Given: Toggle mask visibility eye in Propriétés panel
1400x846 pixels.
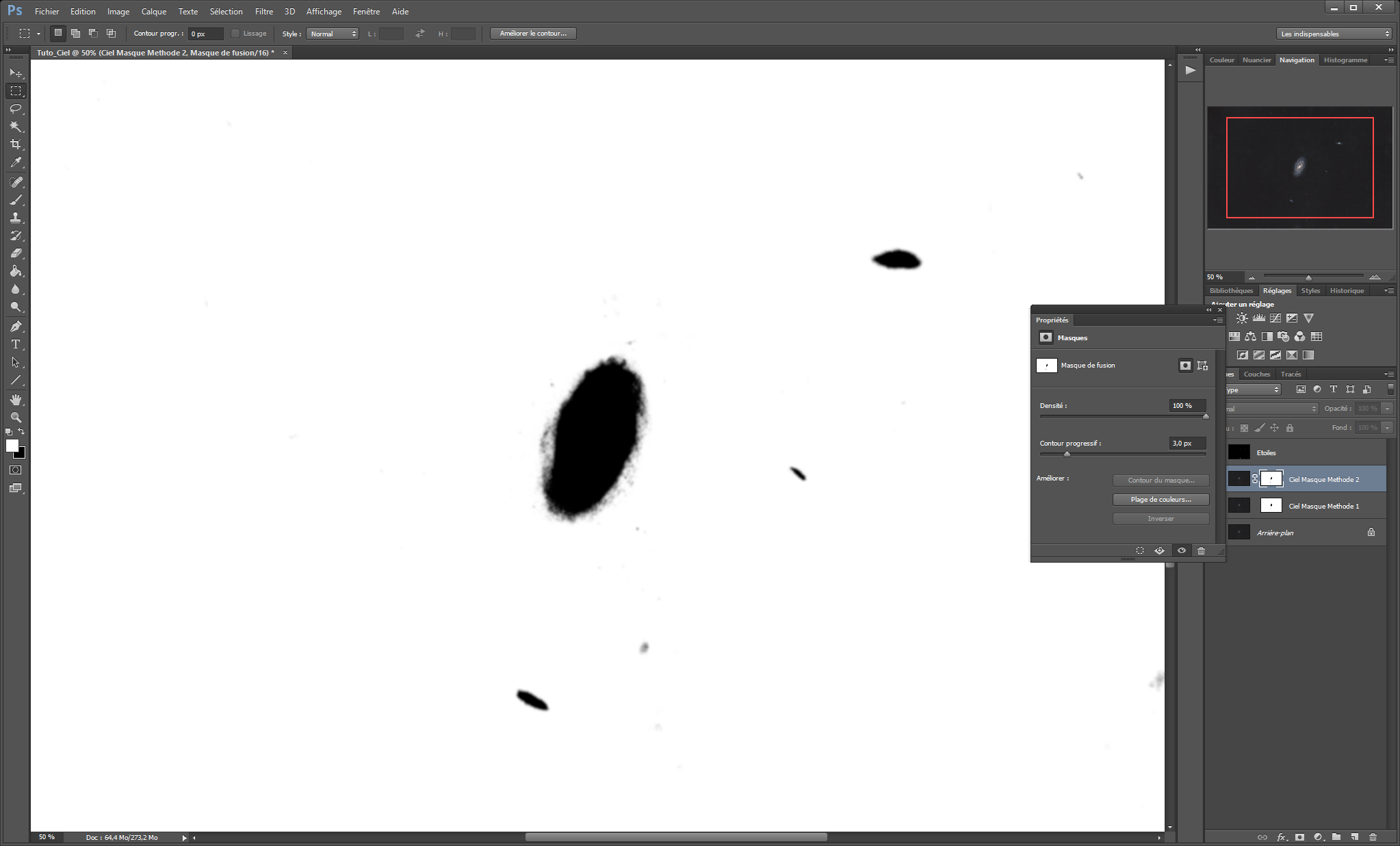Looking at the screenshot, I should (x=1181, y=550).
